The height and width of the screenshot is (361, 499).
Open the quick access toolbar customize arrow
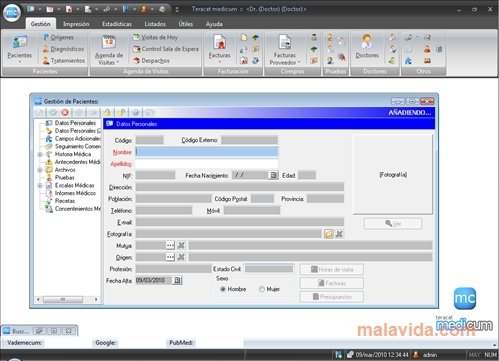click(177, 9)
